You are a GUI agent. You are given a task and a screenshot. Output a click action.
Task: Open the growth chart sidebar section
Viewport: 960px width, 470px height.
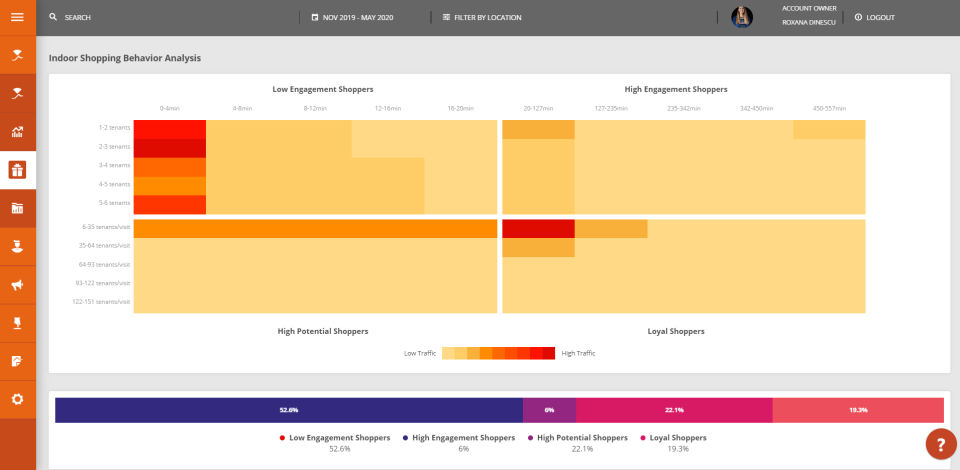click(17, 132)
